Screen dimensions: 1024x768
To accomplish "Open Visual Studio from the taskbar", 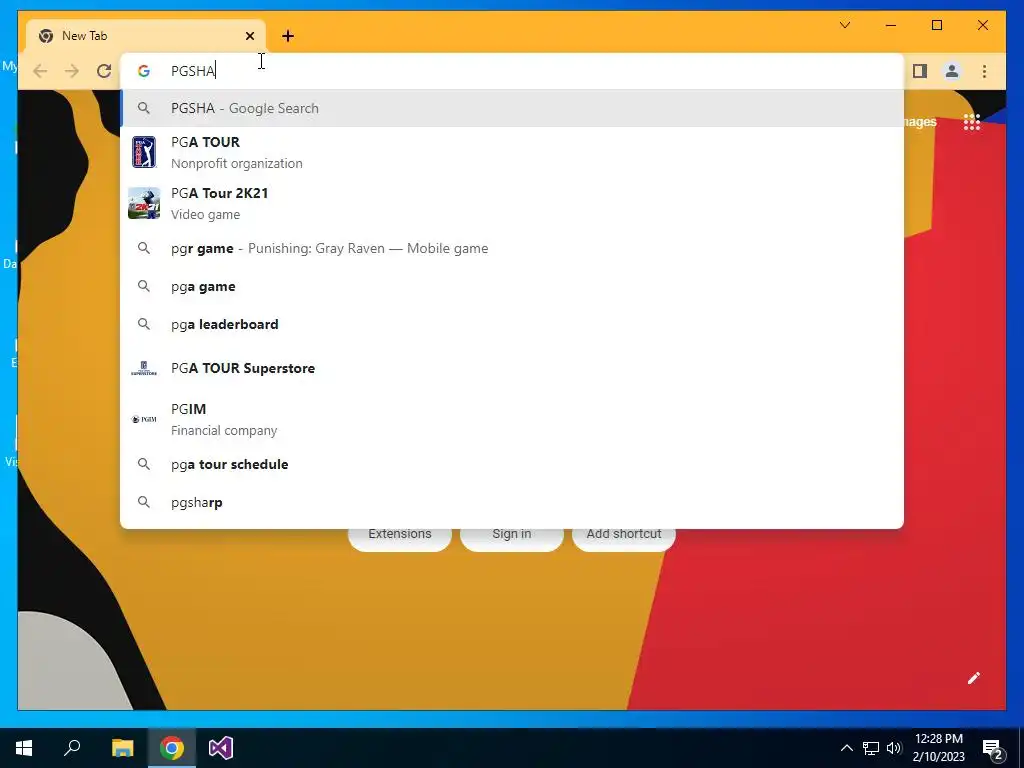I will pos(221,748).
